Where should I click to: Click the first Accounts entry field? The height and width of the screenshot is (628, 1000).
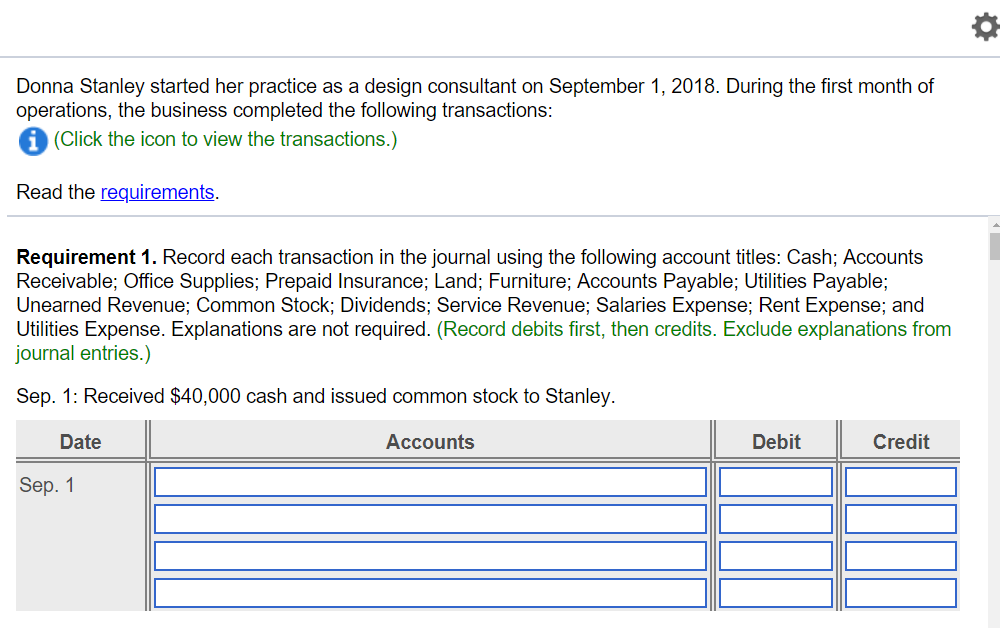(x=430, y=481)
